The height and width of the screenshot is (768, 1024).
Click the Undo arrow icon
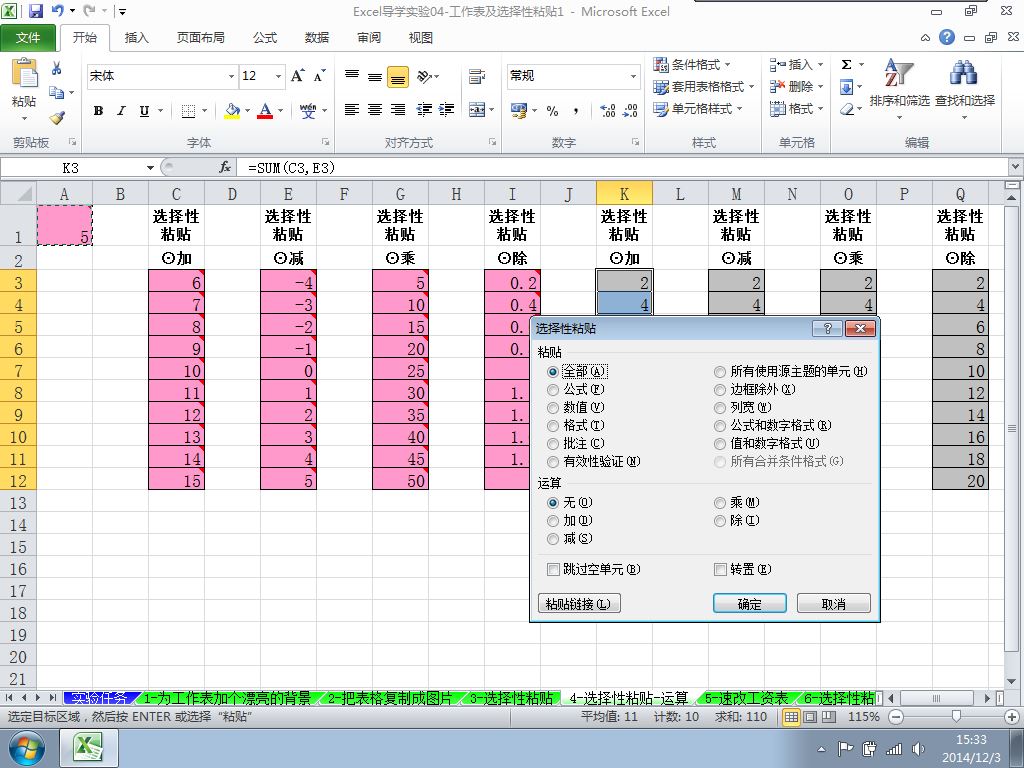(x=57, y=11)
